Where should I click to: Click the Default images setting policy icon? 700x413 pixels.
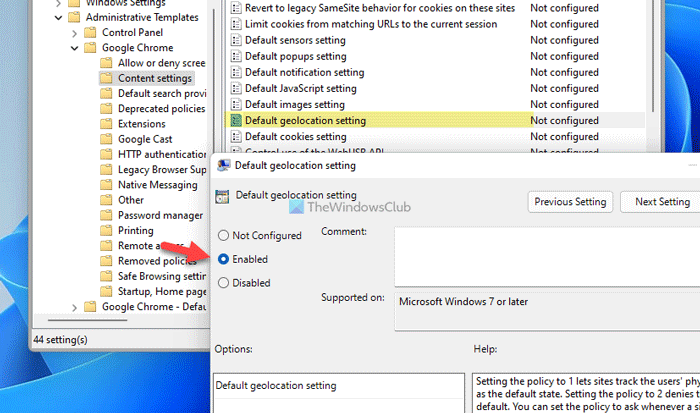point(236,104)
